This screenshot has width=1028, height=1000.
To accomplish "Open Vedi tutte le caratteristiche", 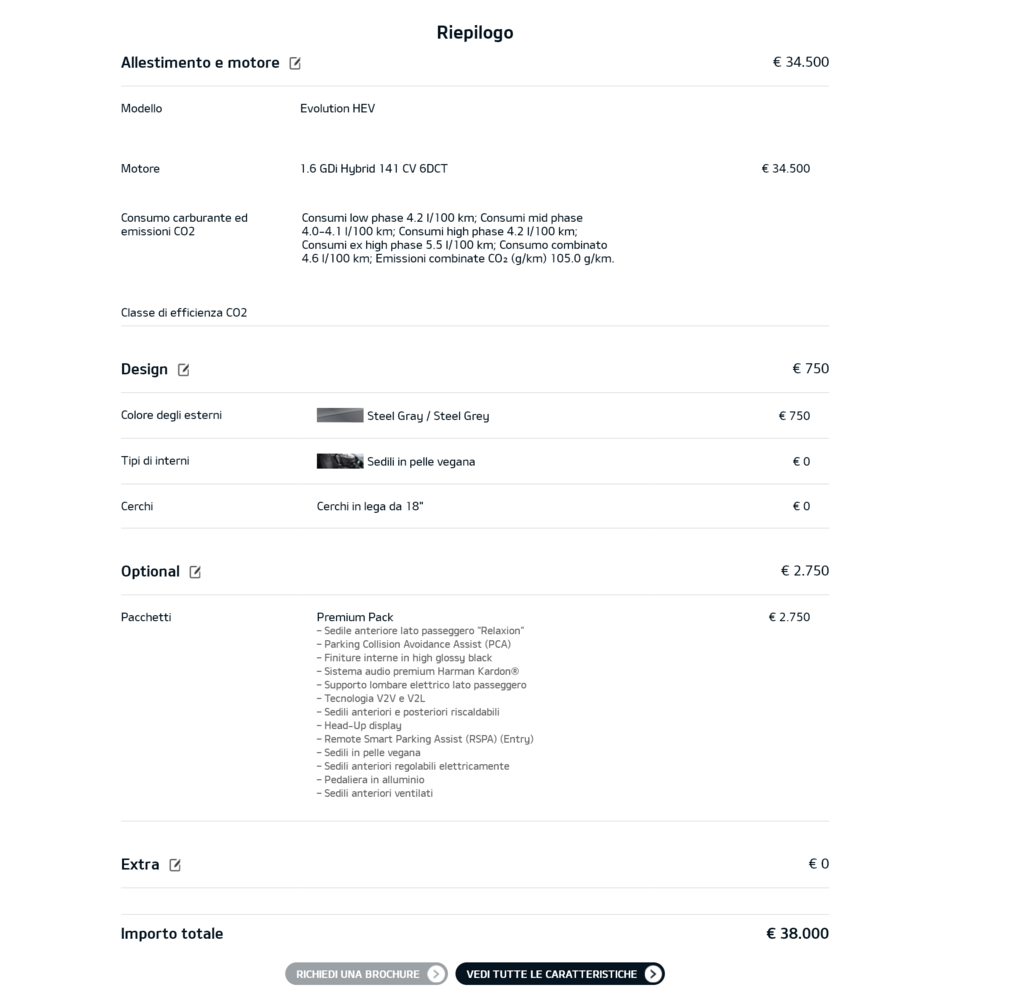I will (x=560, y=974).
